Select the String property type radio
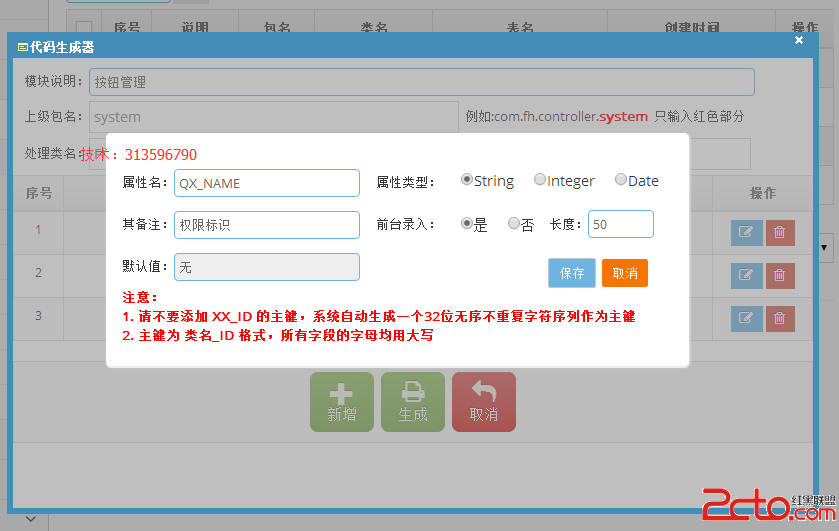The height and width of the screenshot is (531, 839). point(467,179)
